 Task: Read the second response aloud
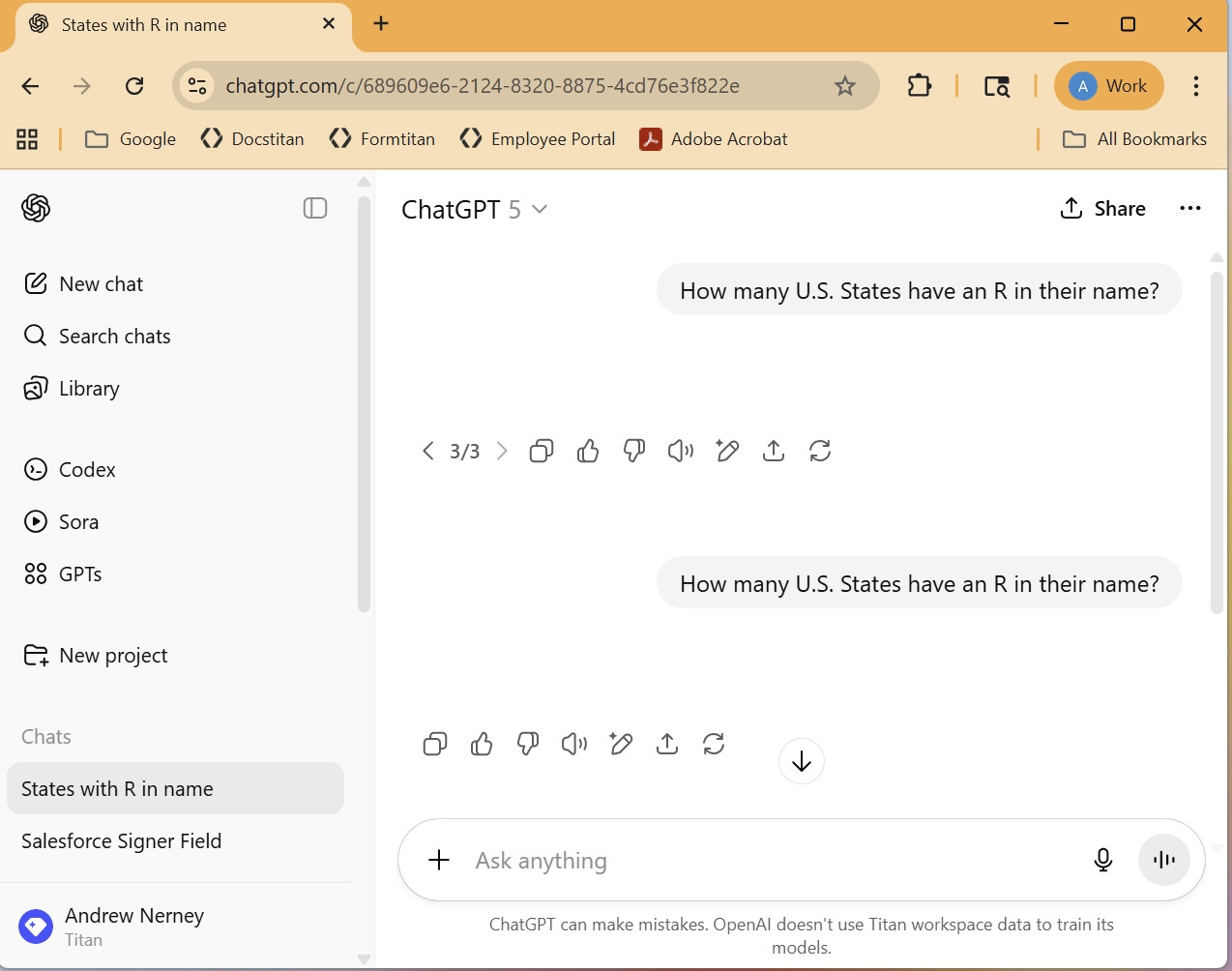coord(574,744)
